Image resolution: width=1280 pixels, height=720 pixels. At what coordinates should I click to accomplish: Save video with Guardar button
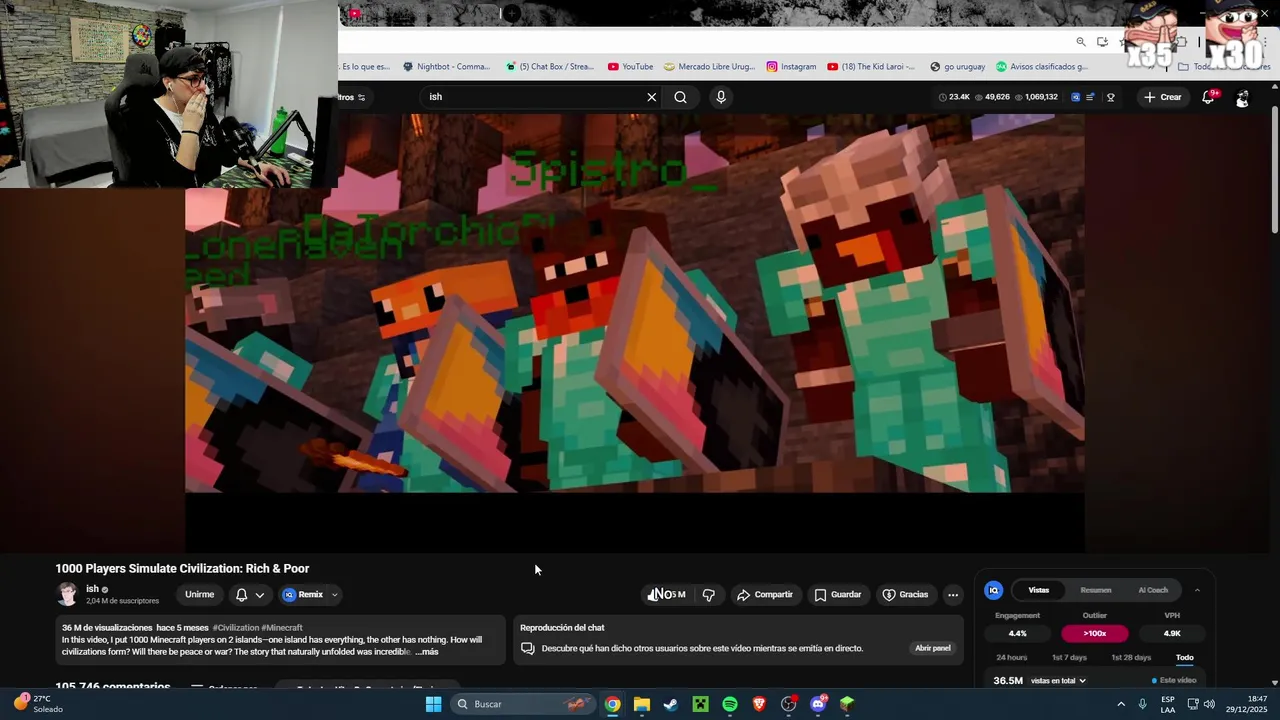pyautogui.click(x=838, y=594)
